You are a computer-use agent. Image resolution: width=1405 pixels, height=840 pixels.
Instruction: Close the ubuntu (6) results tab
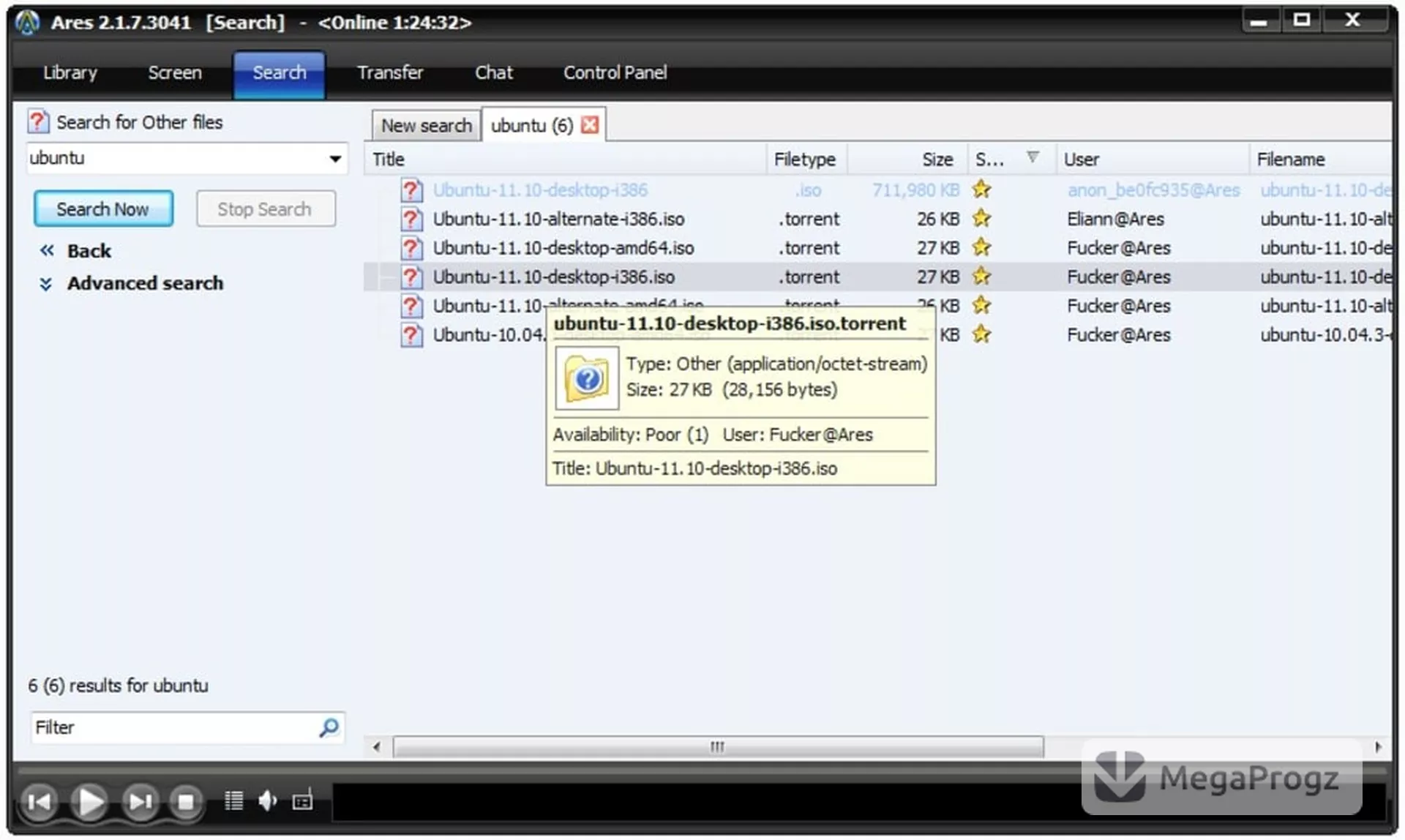coord(590,124)
